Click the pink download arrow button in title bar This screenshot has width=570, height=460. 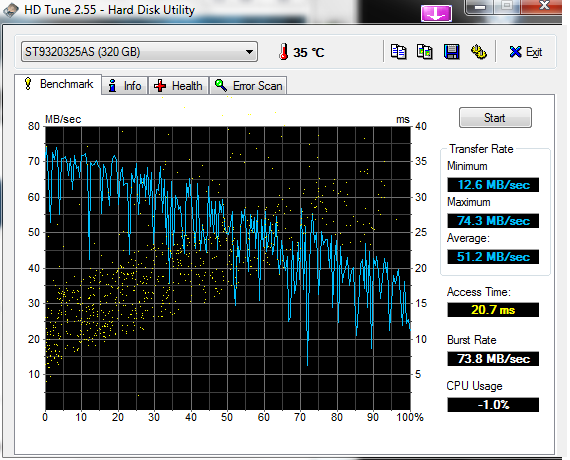[x=436, y=13]
